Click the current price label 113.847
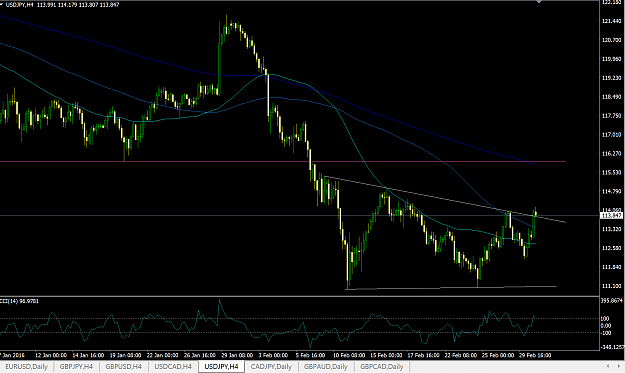Screen dimensions: 625x373 [x=611, y=216]
